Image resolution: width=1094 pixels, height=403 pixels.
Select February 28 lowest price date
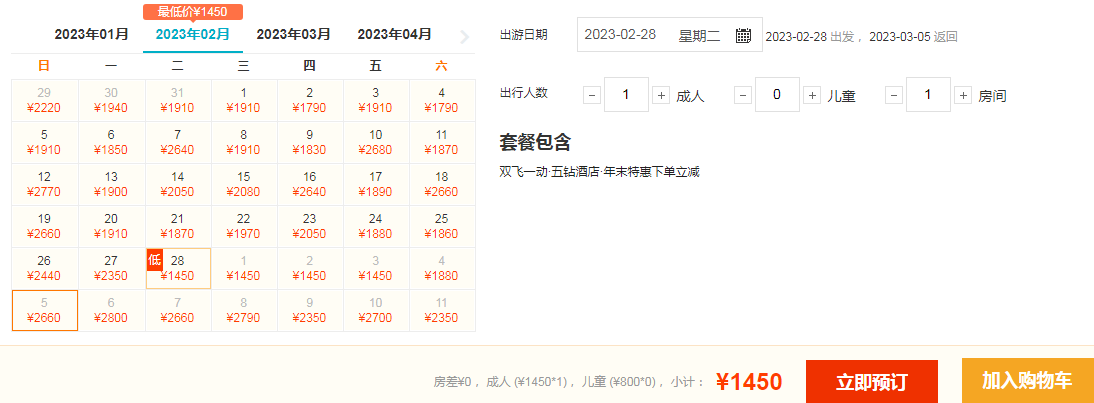point(178,268)
